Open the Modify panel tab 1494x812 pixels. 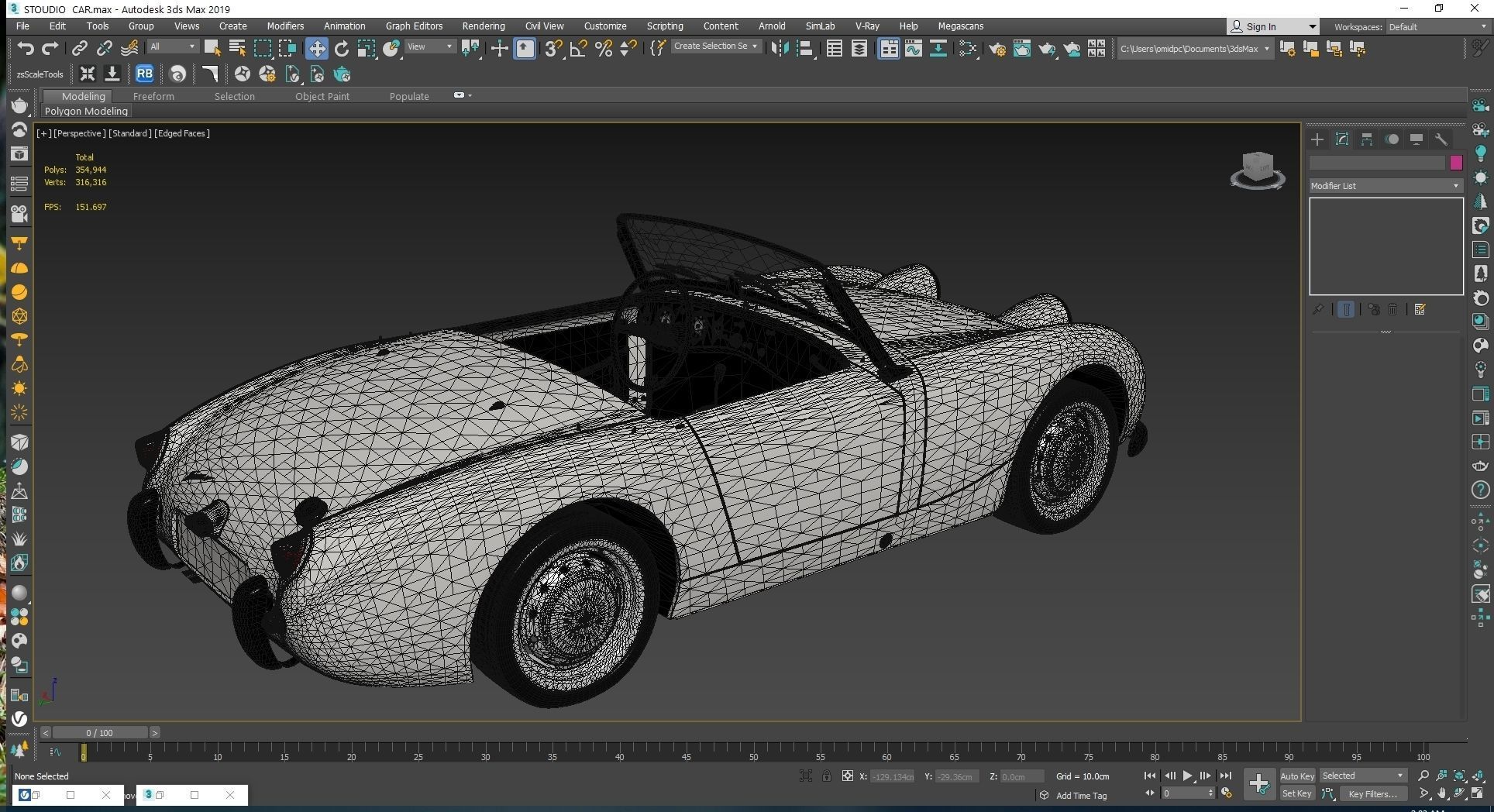click(1342, 139)
